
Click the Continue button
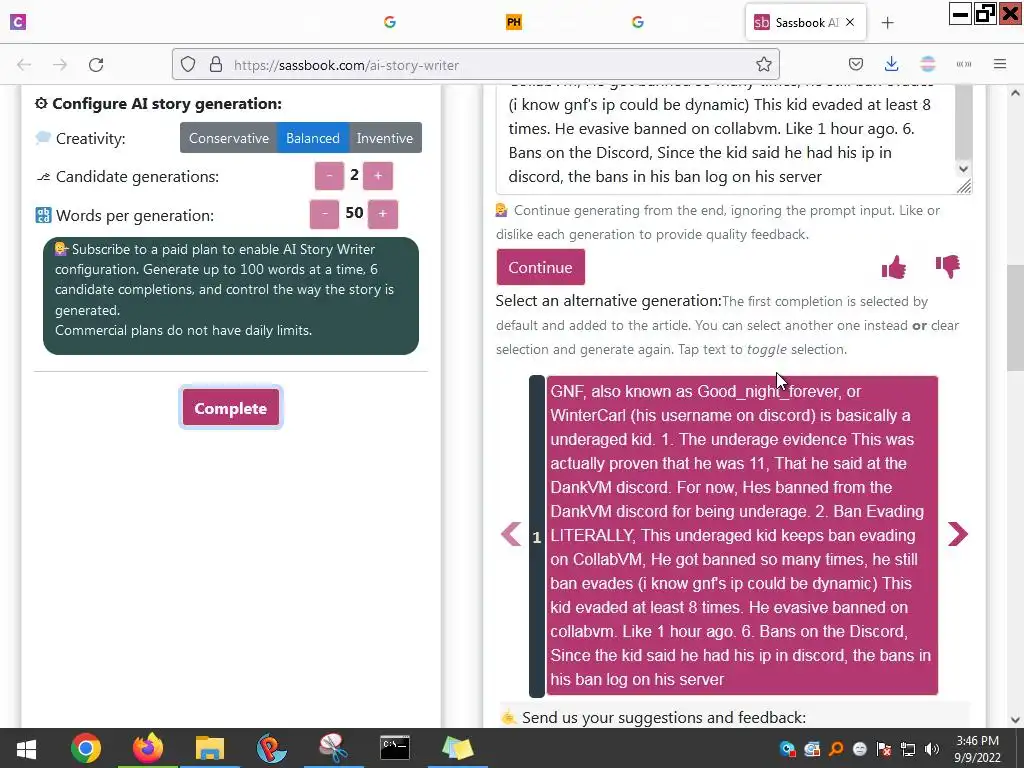(540, 267)
